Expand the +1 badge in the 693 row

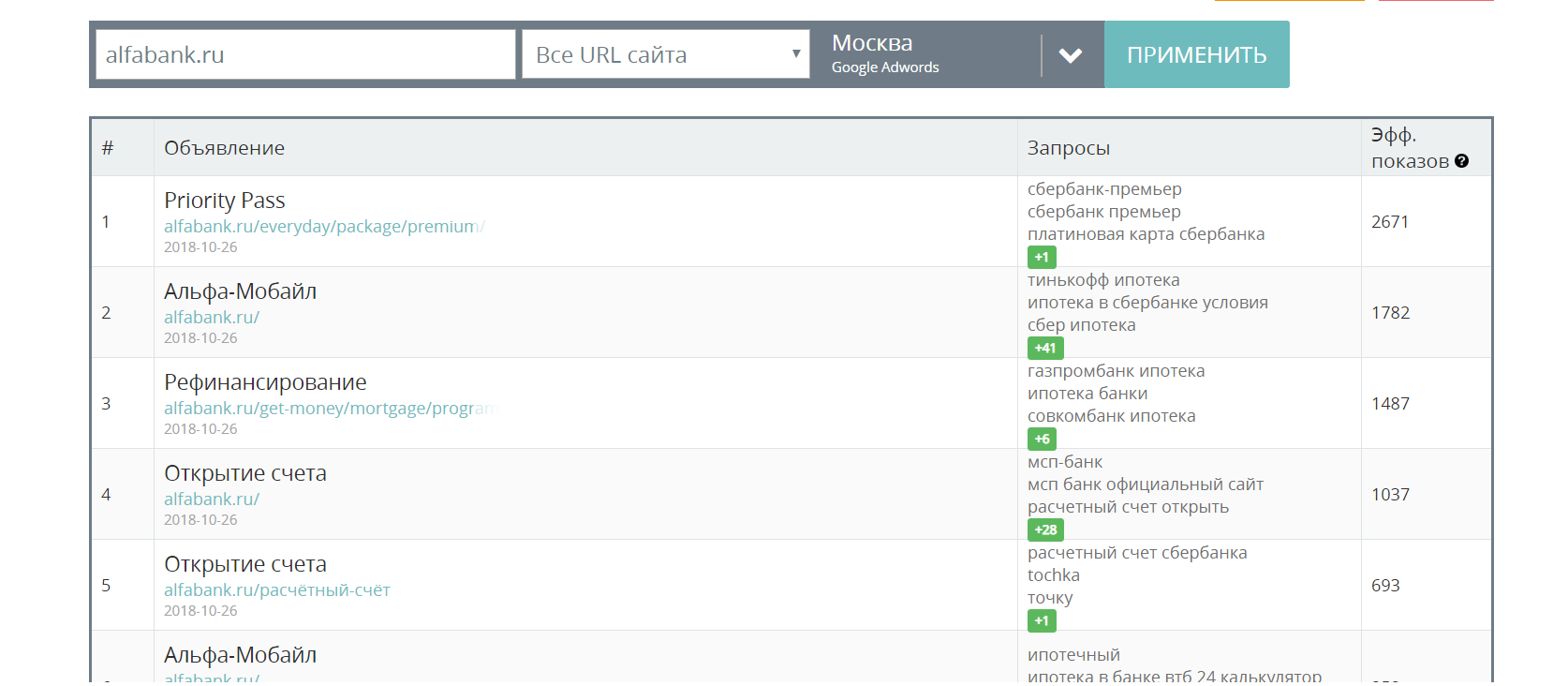click(1042, 620)
